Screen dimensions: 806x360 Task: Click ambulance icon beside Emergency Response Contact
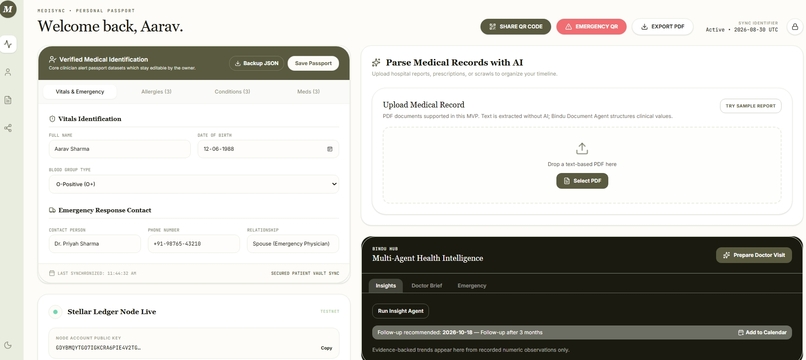pyautogui.click(x=52, y=210)
